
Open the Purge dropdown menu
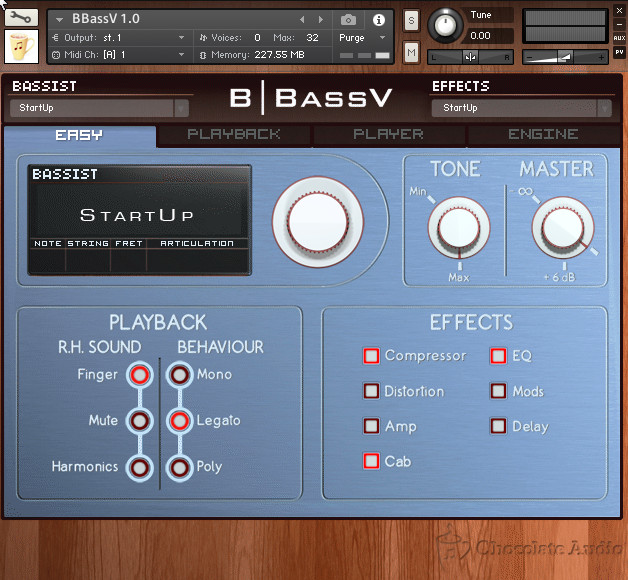coord(362,38)
